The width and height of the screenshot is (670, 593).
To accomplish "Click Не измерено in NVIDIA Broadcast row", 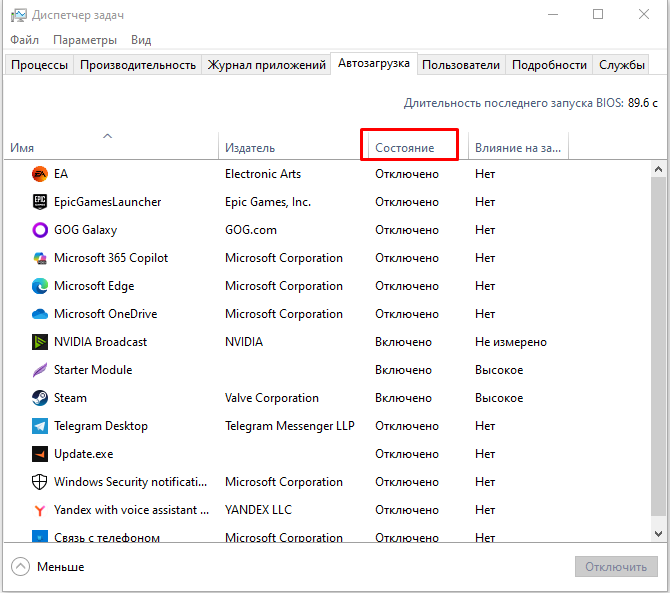I will [x=511, y=342].
